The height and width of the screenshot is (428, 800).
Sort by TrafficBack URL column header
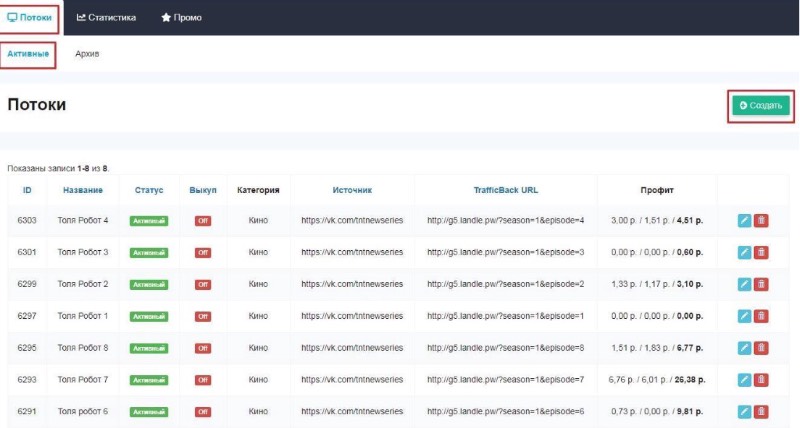[x=505, y=190]
